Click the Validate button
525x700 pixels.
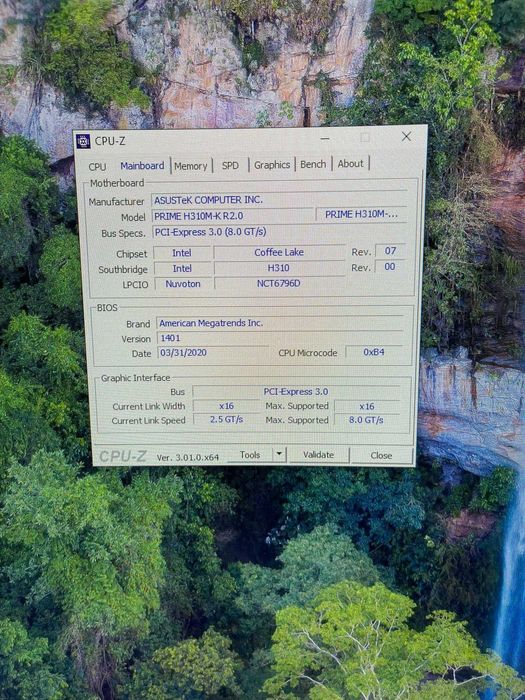[318, 454]
